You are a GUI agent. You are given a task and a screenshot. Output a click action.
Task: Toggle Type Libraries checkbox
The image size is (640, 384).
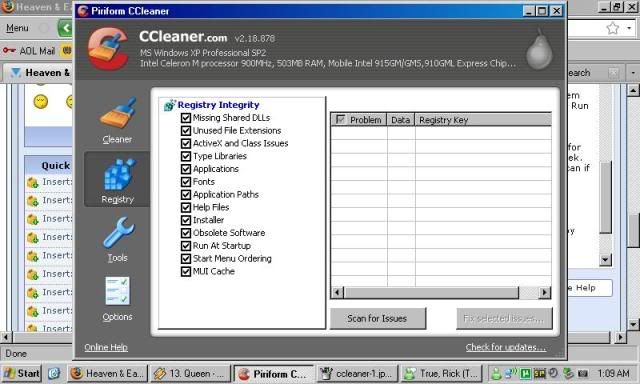[186, 156]
